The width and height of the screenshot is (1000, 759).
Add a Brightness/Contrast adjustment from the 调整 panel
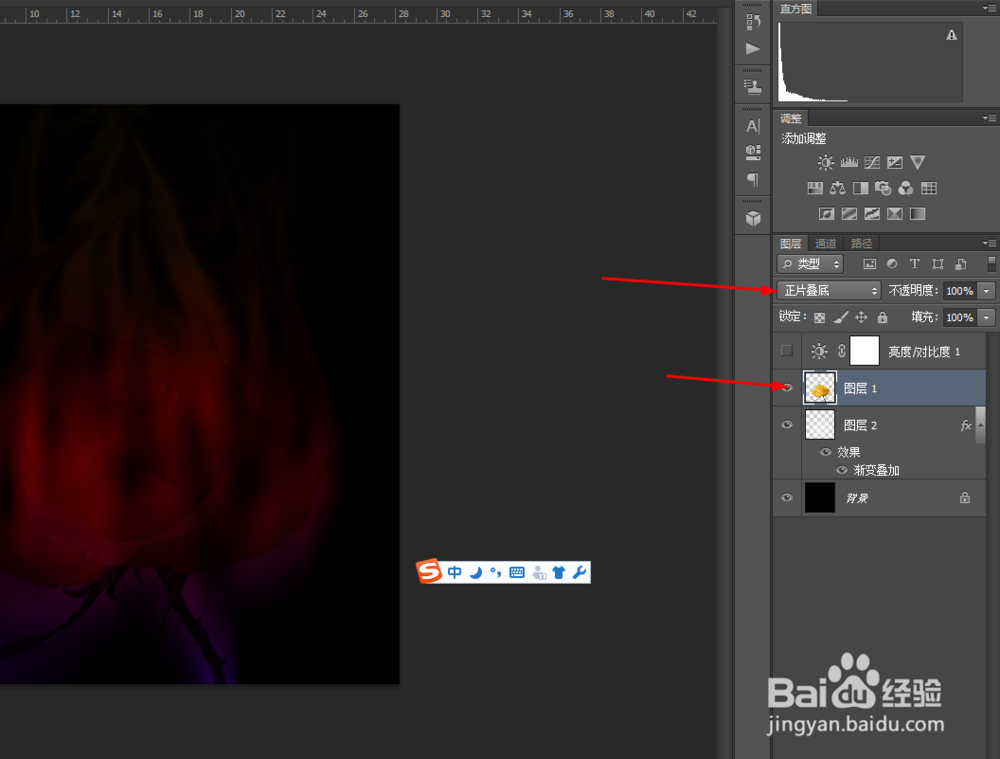click(825, 163)
